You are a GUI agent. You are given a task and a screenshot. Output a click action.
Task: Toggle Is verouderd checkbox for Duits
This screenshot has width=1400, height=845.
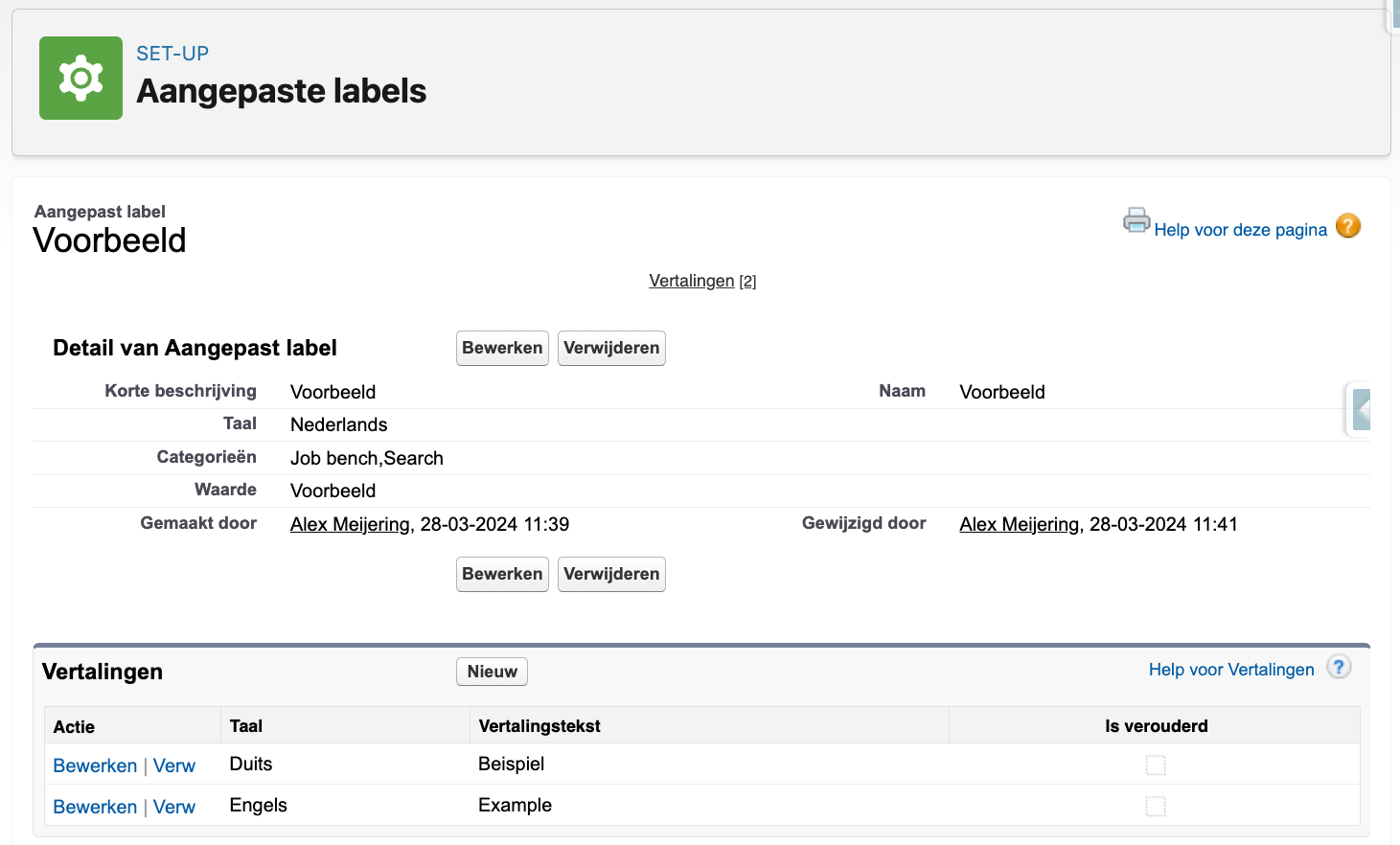pyautogui.click(x=1156, y=765)
